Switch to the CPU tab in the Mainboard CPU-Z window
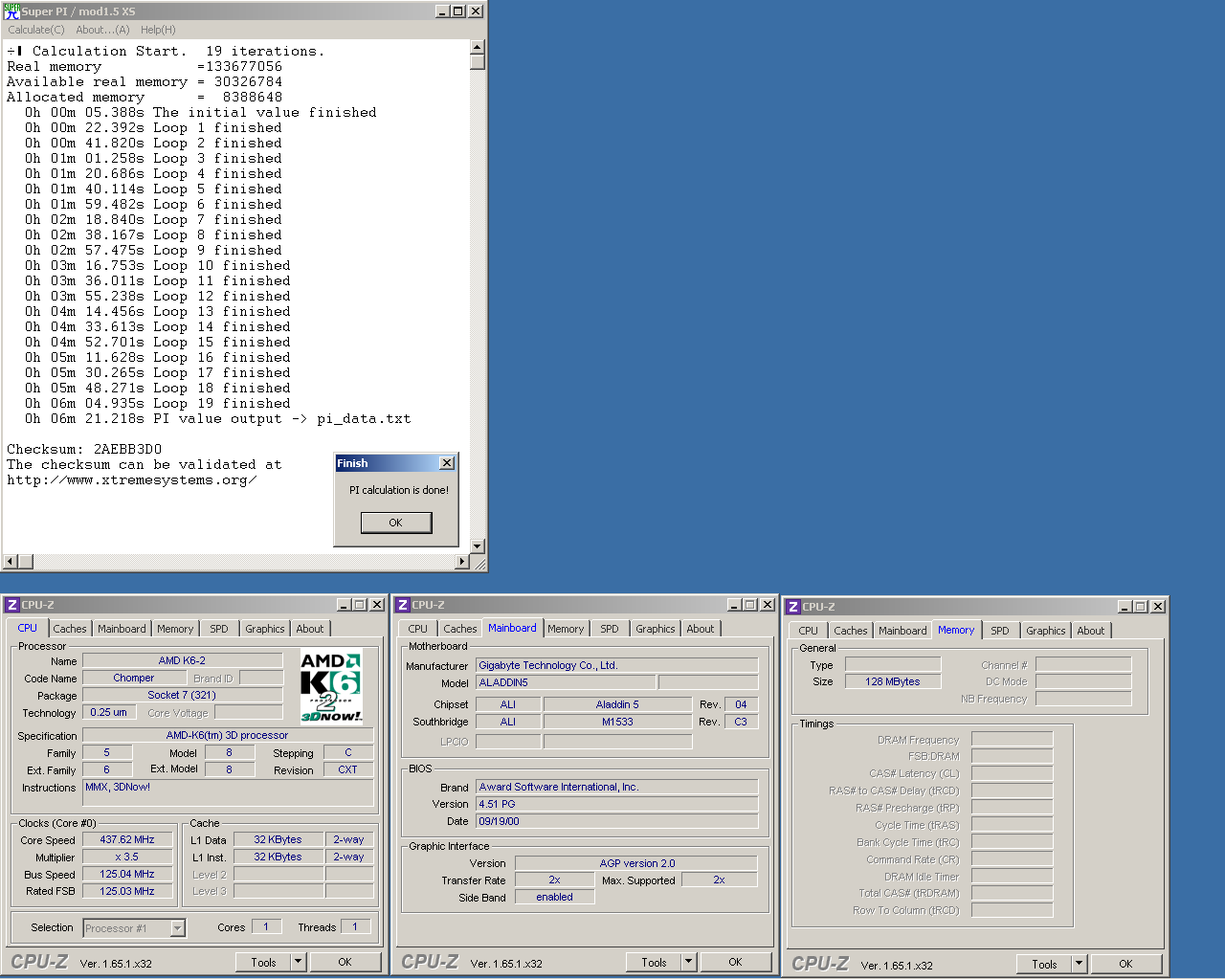This screenshot has width=1225, height=980. pos(418,629)
